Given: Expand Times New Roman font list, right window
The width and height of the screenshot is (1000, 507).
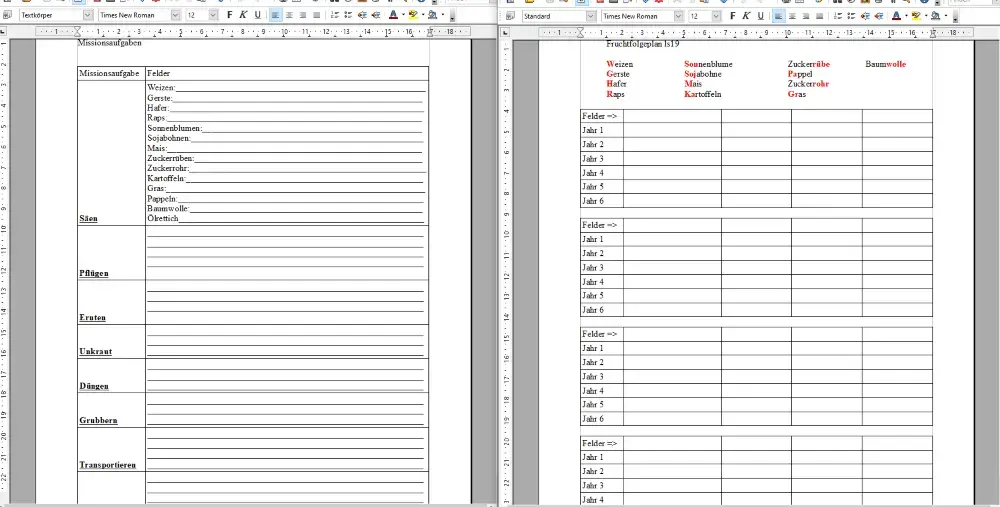Looking at the screenshot, I should [x=678, y=16].
